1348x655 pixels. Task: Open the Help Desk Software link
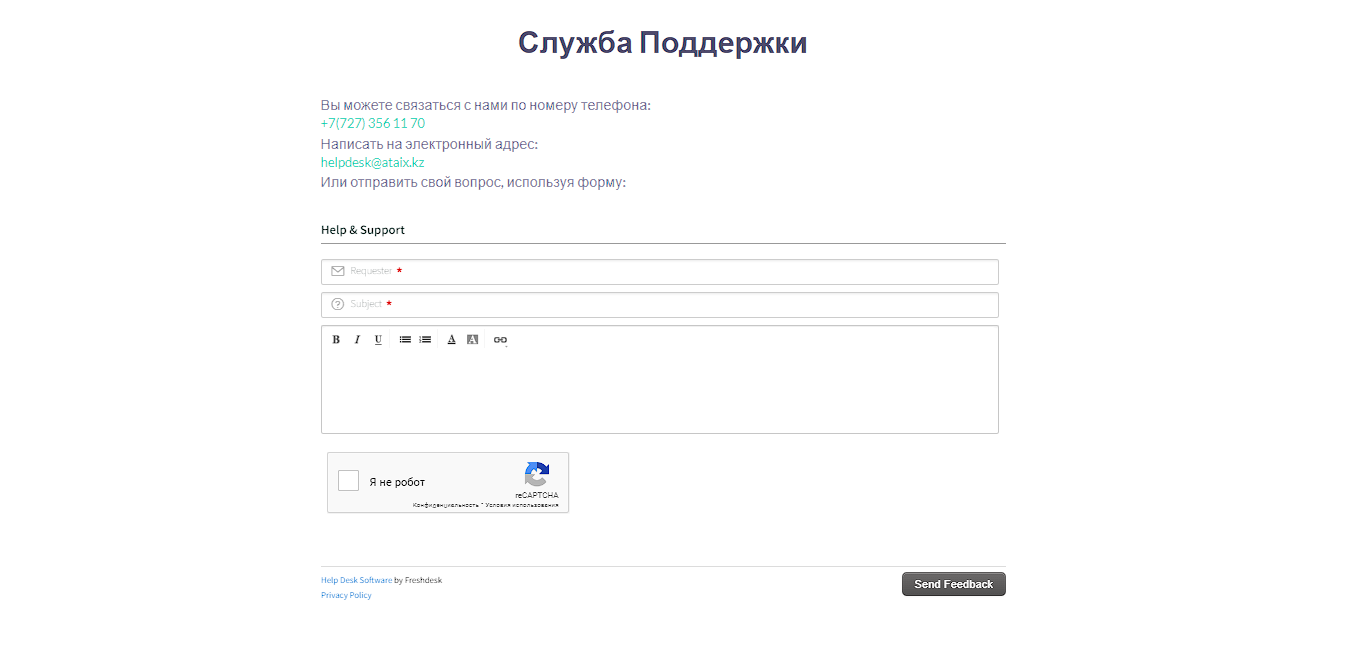pyautogui.click(x=356, y=580)
